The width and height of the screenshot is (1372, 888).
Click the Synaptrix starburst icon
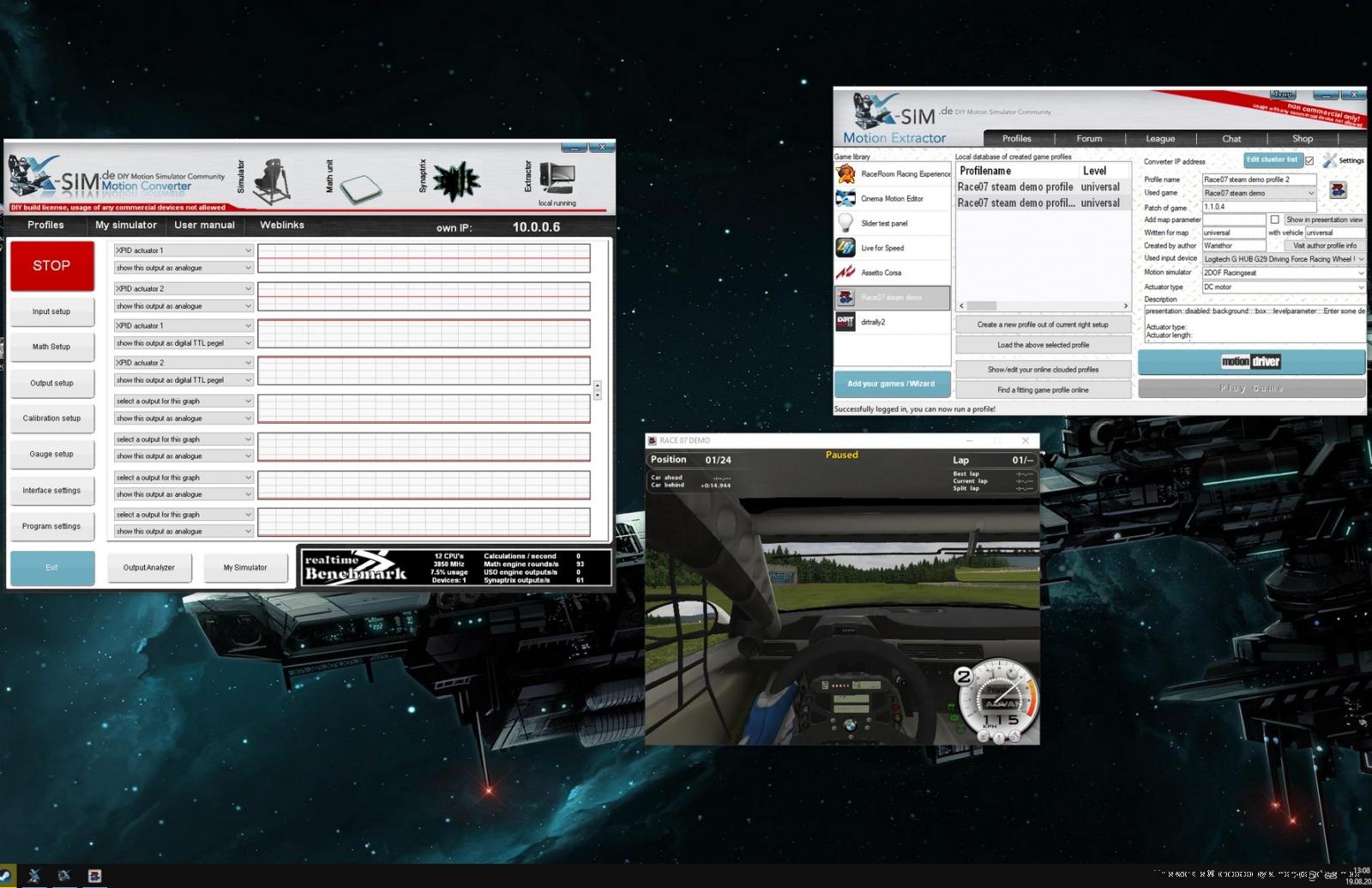(455, 181)
